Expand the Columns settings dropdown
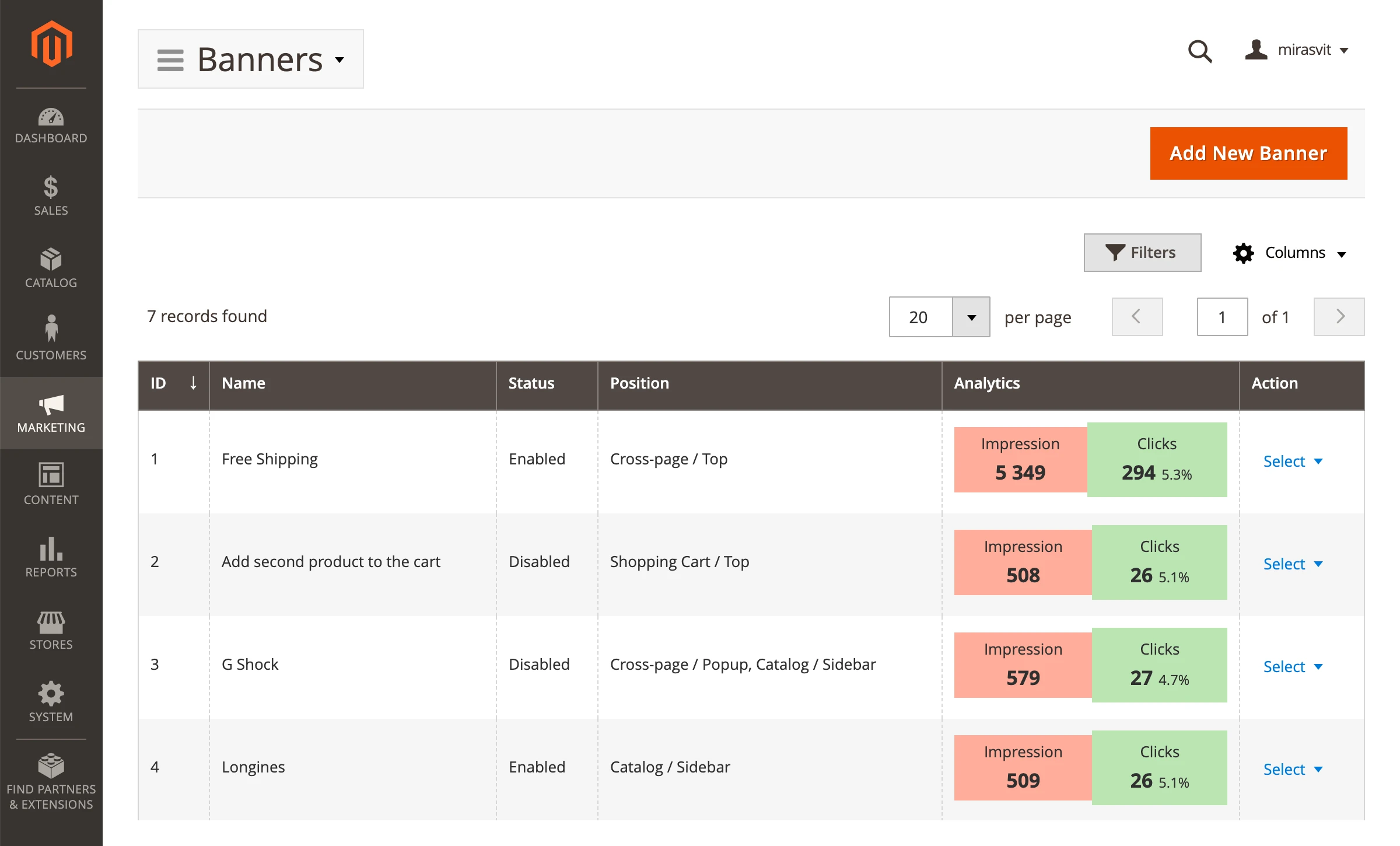The width and height of the screenshot is (1400, 846). coord(1289,253)
